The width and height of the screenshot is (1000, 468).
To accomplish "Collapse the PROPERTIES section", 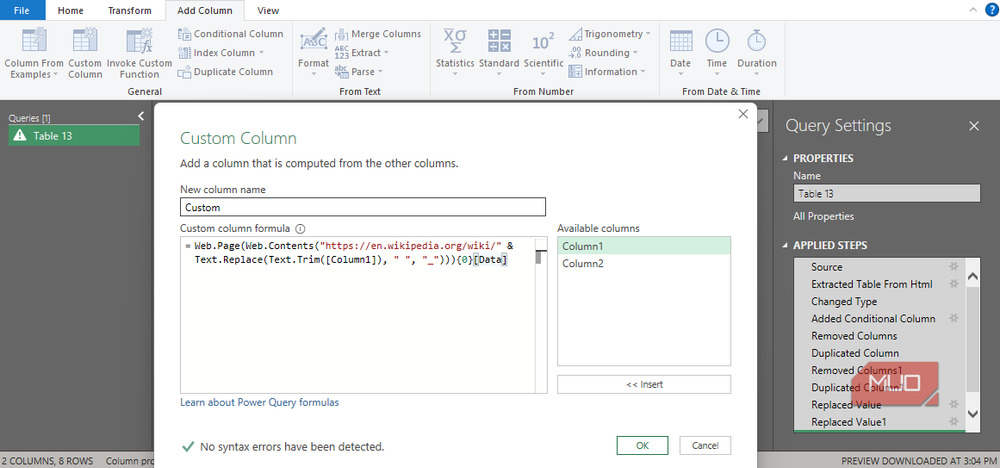I will [x=786, y=158].
